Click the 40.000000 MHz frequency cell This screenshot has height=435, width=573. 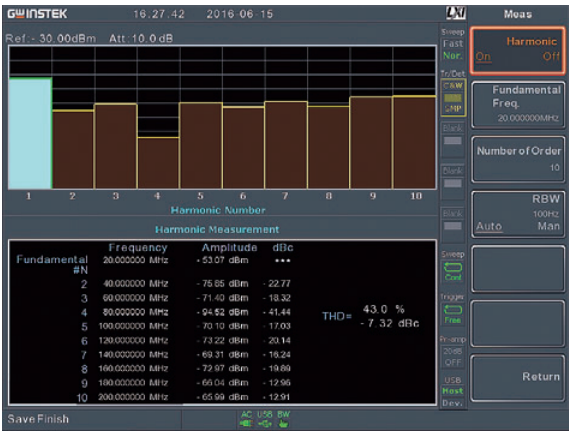click(x=136, y=284)
